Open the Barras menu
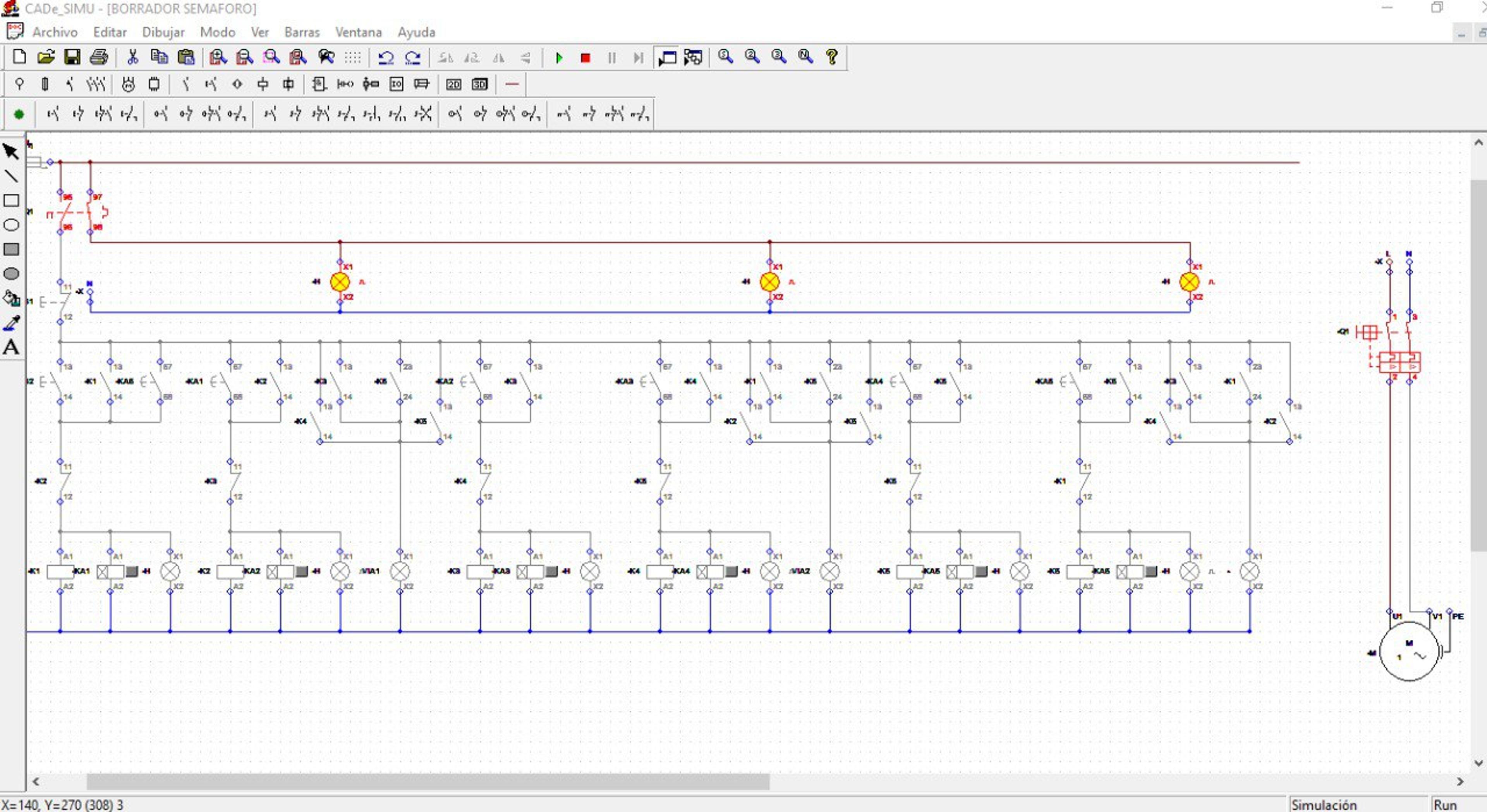This screenshot has height=812, width=1487. tap(302, 32)
